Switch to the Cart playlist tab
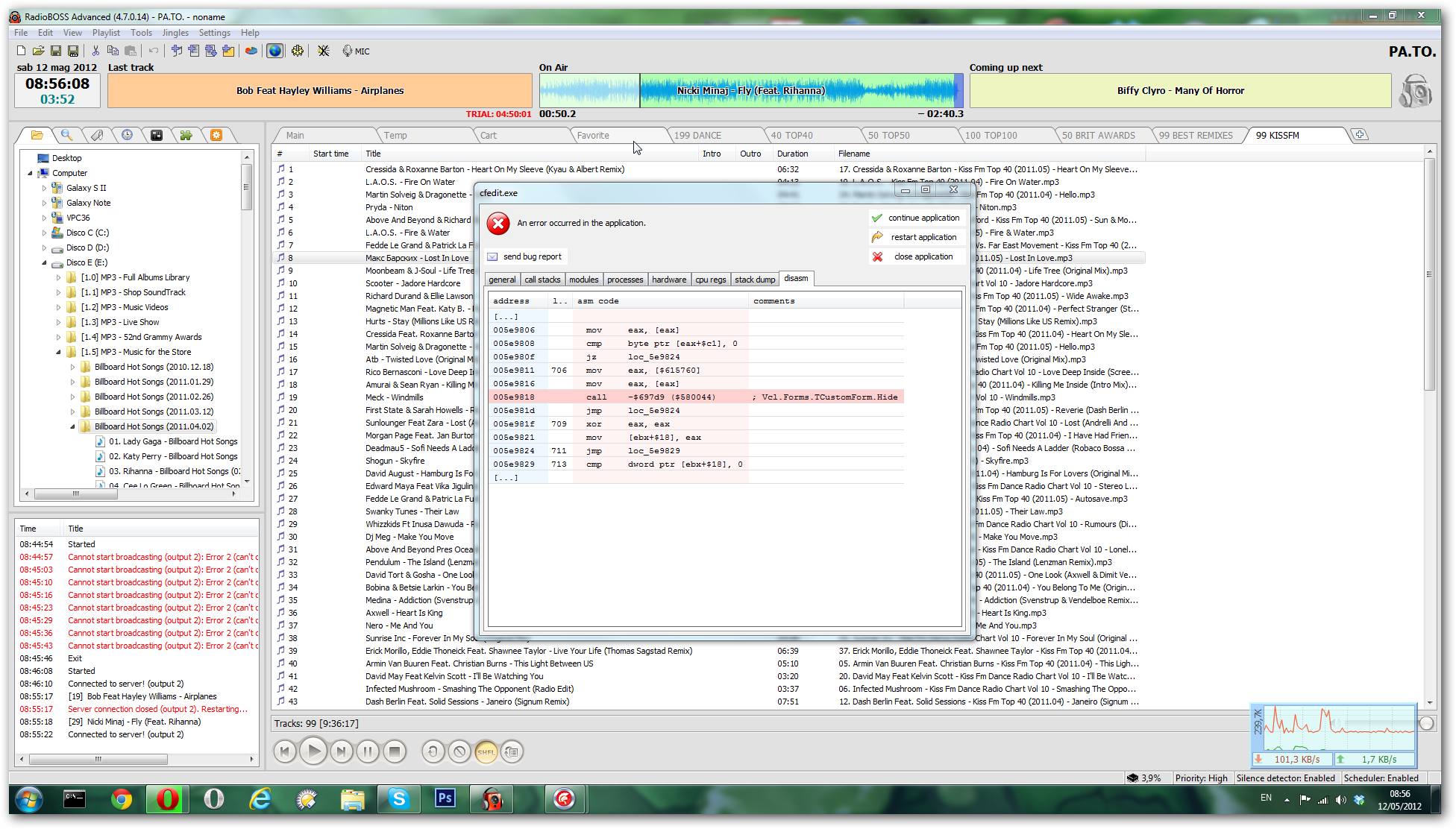The image size is (1456, 829). (489, 135)
